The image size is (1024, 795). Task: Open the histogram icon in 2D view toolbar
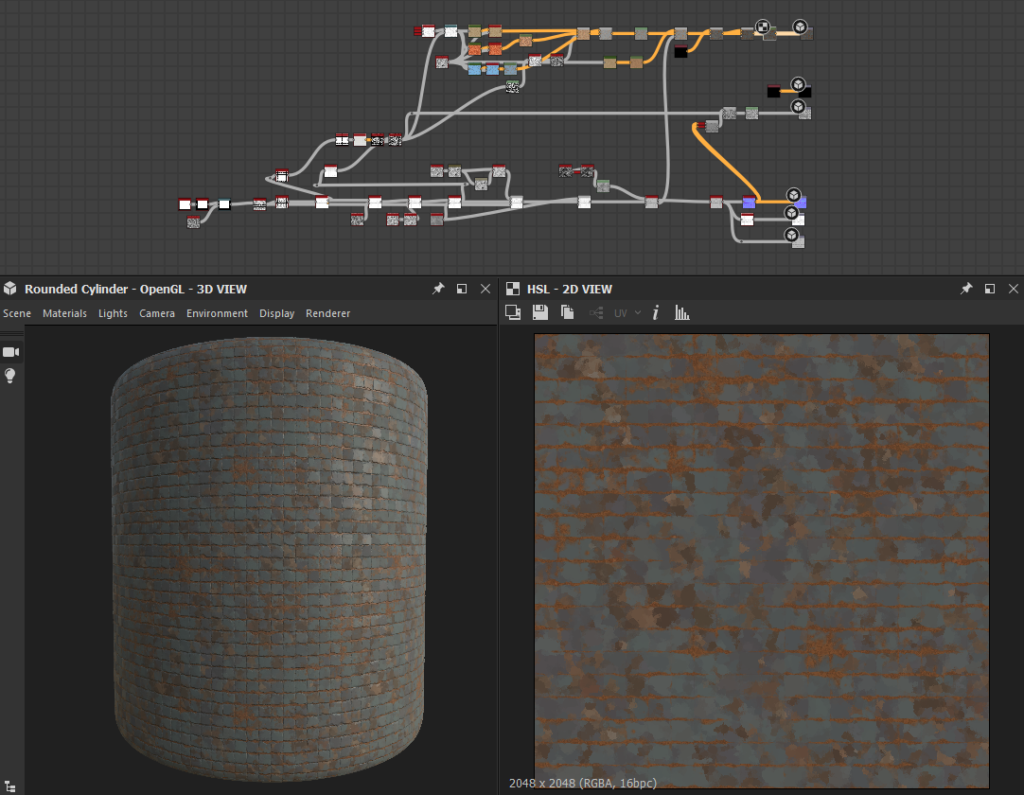[x=682, y=313]
